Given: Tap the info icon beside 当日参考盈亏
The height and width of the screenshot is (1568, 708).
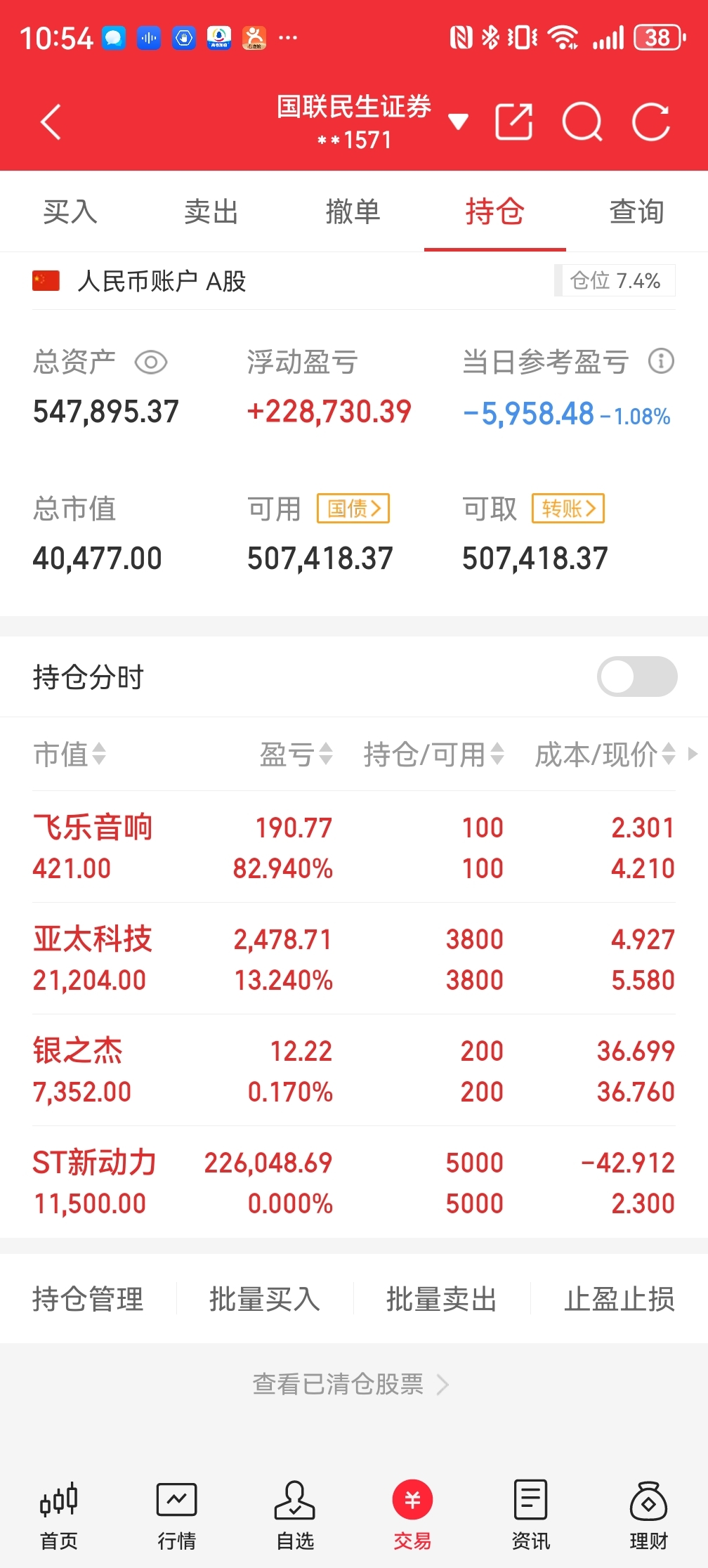Looking at the screenshot, I should 661,361.
